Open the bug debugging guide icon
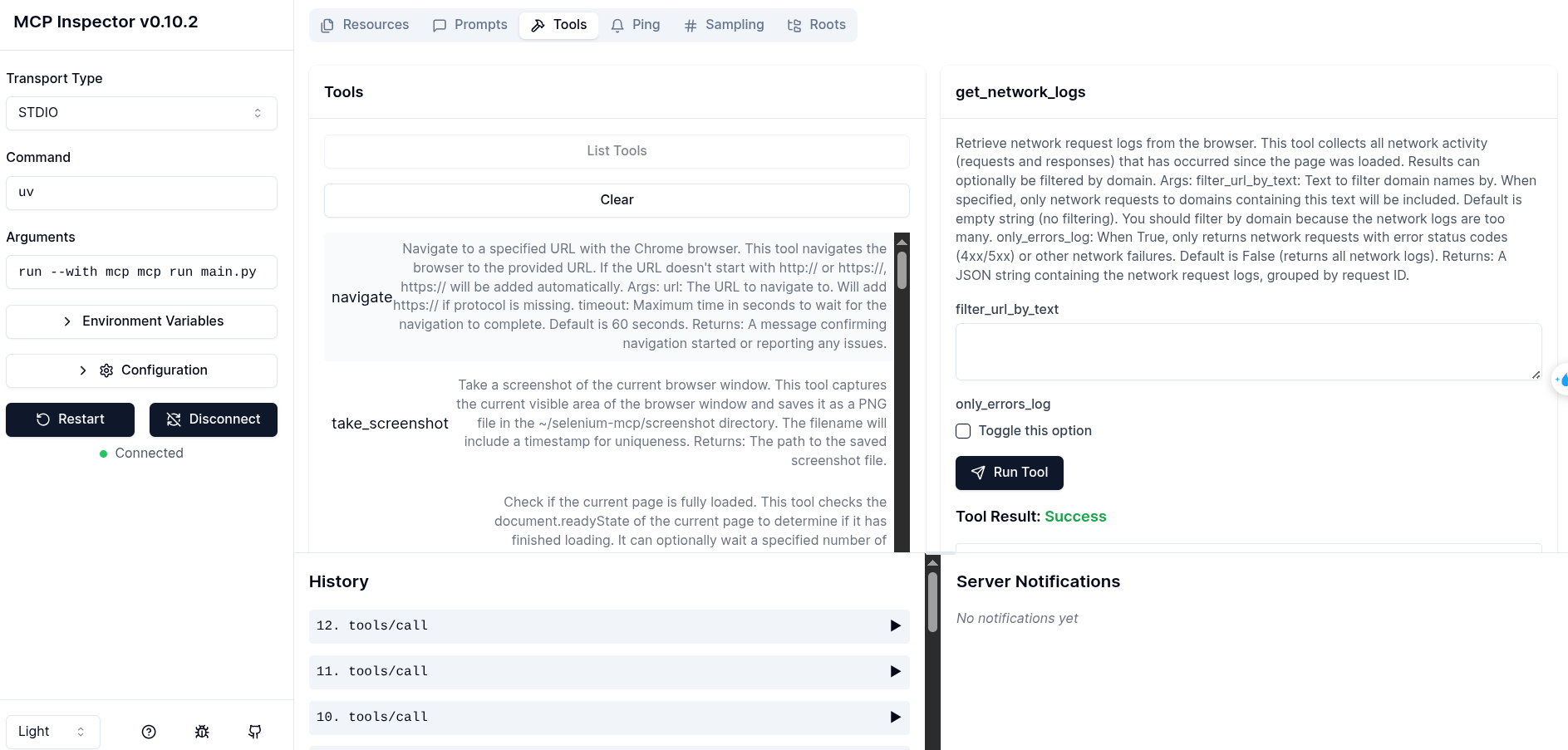This screenshot has width=1568, height=750. click(x=202, y=732)
